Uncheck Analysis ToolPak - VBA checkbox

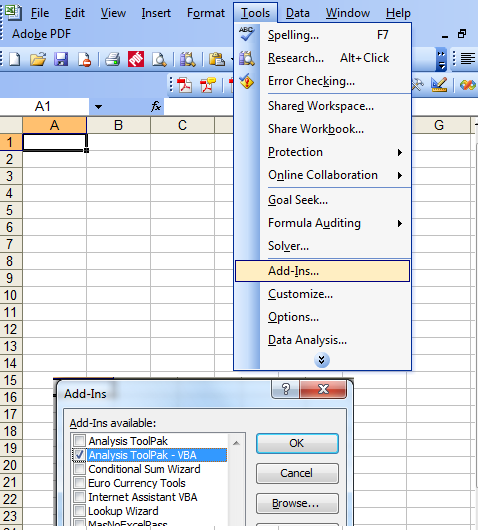click(x=80, y=455)
